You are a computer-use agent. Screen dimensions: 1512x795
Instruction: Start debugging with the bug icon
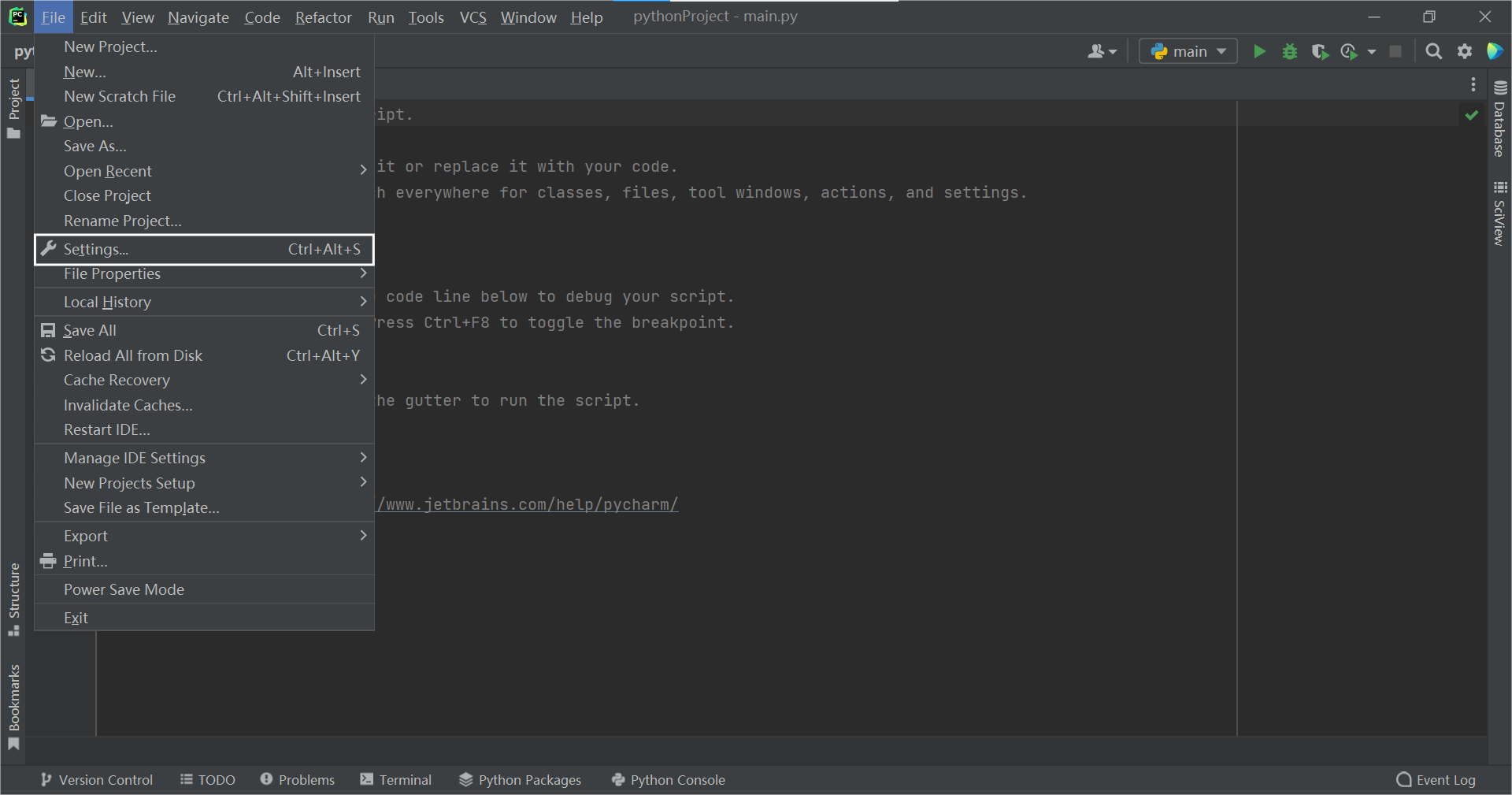1289,51
